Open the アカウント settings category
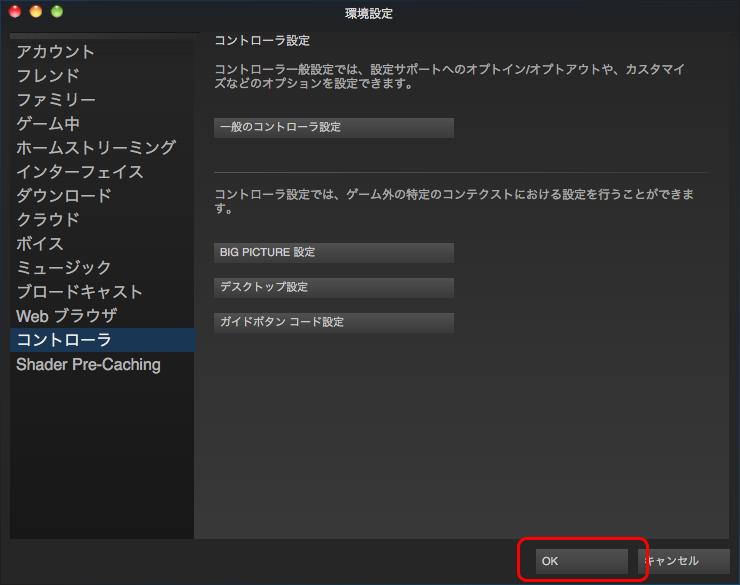Screen dimensions: 740x585 (x=102, y=52)
